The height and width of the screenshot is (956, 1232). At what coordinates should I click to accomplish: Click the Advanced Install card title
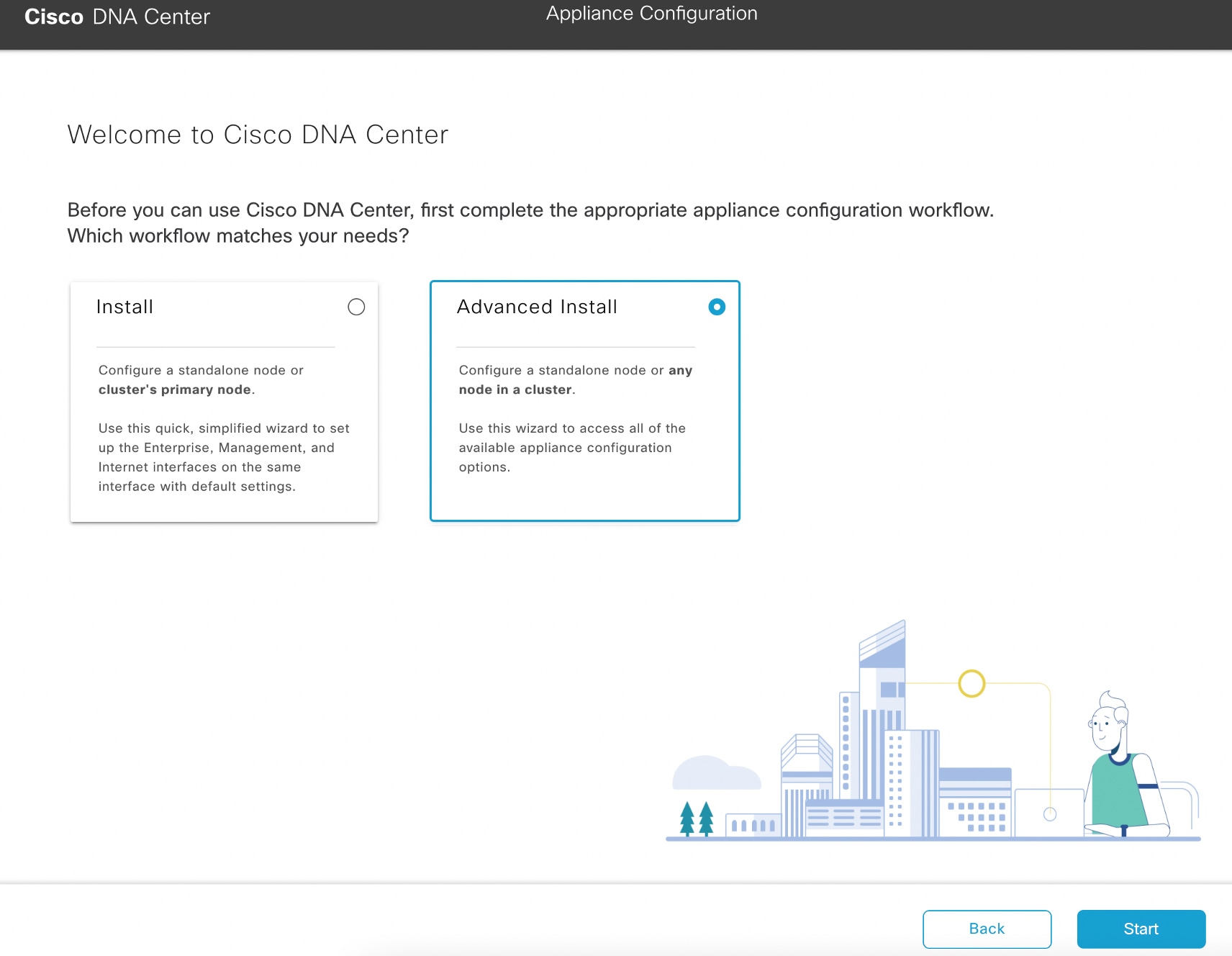pos(537,307)
